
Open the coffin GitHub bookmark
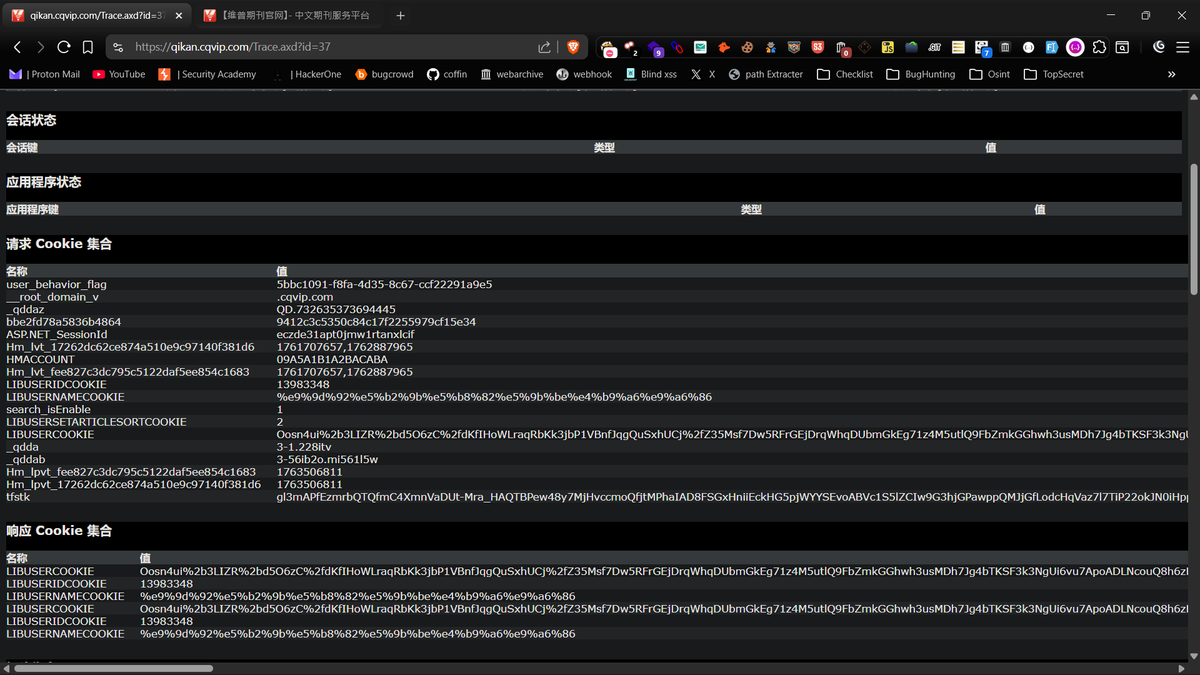click(447, 74)
